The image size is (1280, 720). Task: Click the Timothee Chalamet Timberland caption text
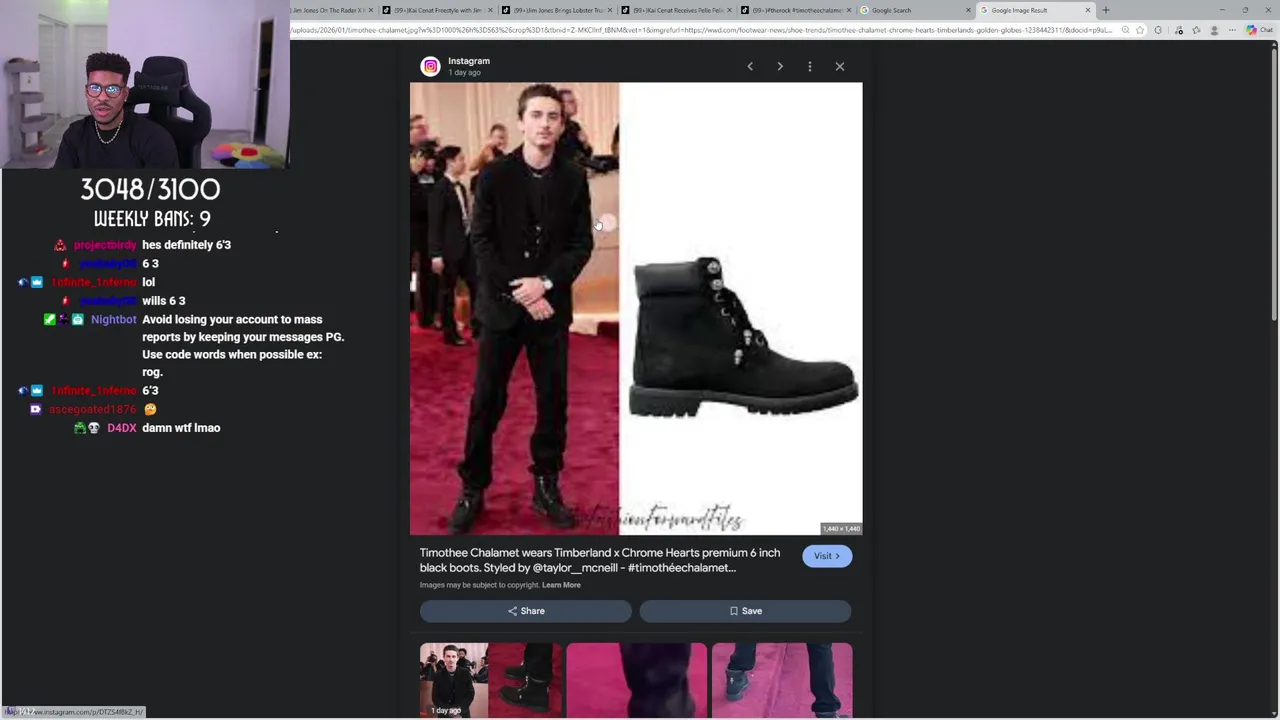[x=600, y=560]
